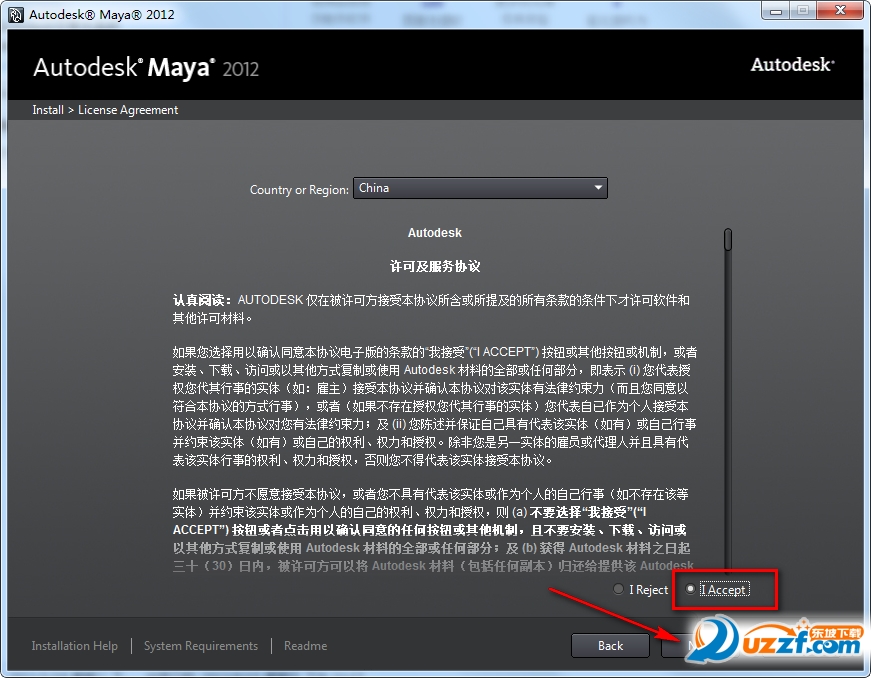This screenshot has width=871, height=678.
Task: Click the Install > License Agreement breadcrumb
Action: tap(105, 110)
